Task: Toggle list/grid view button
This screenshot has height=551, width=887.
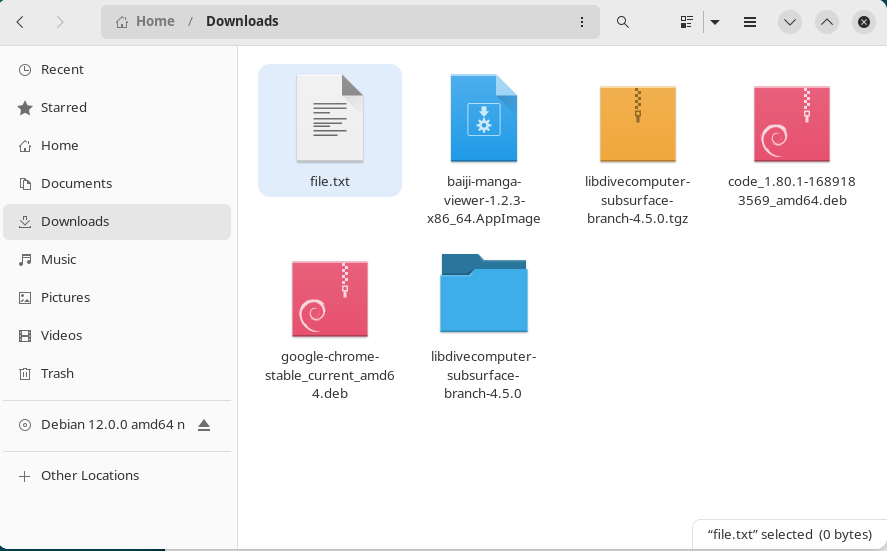Action: pyautogui.click(x=687, y=22)
